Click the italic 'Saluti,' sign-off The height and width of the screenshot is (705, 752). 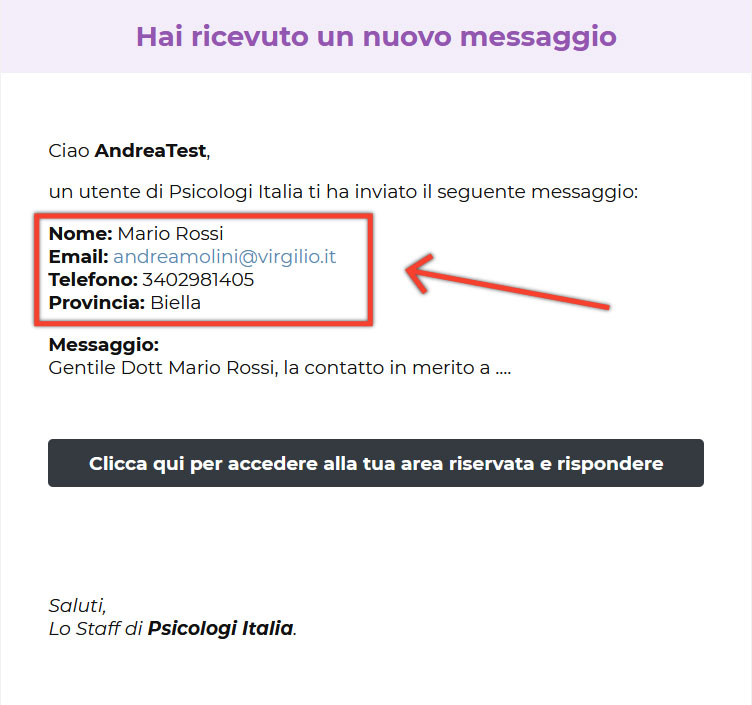(77, 606)
